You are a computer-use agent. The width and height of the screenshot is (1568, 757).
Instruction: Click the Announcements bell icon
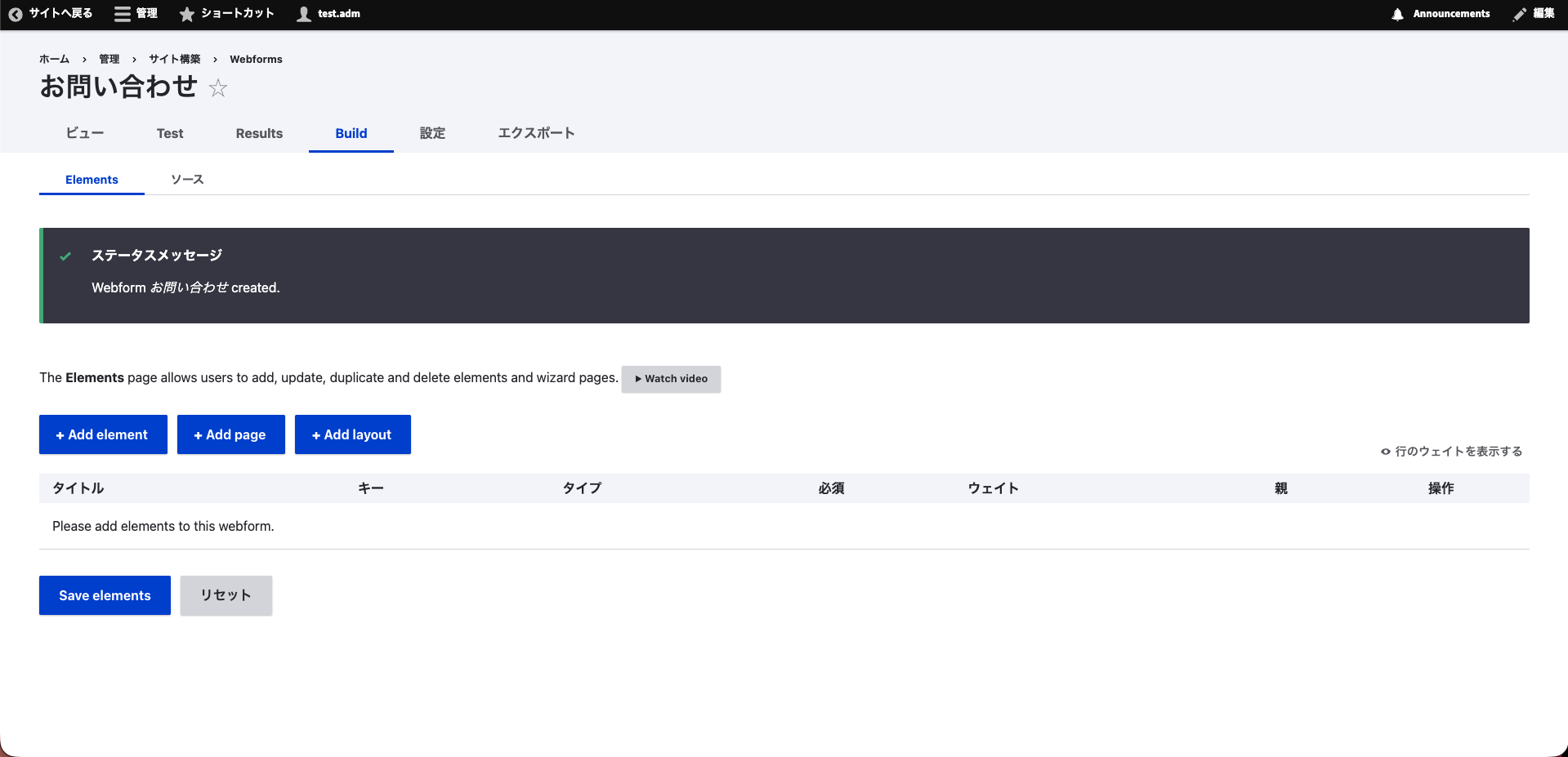point(1397,14)
